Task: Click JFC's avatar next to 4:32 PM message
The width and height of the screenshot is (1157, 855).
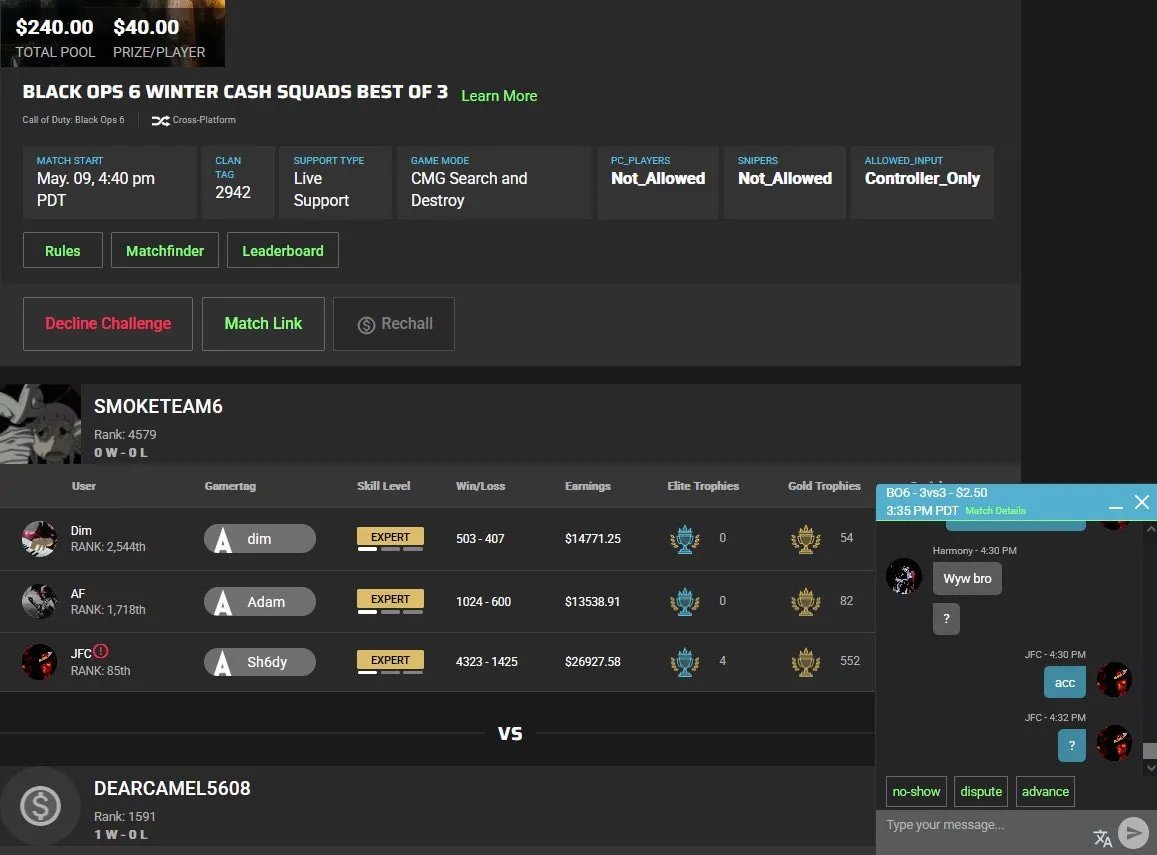Action: click(1114, 743)
